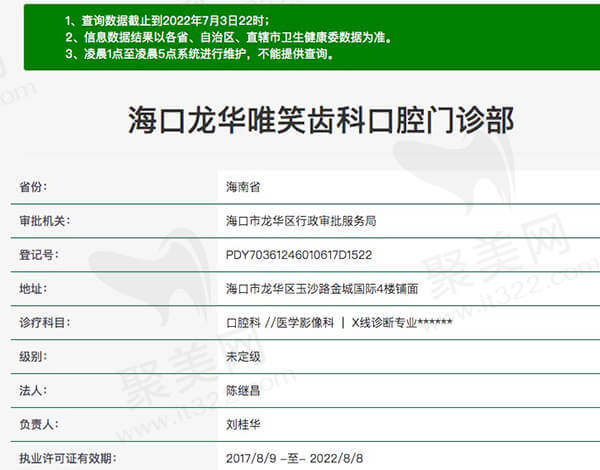
Task: Click the notice line 查询数据截止到2022年7月3日22时
Action: coord(167,21)
